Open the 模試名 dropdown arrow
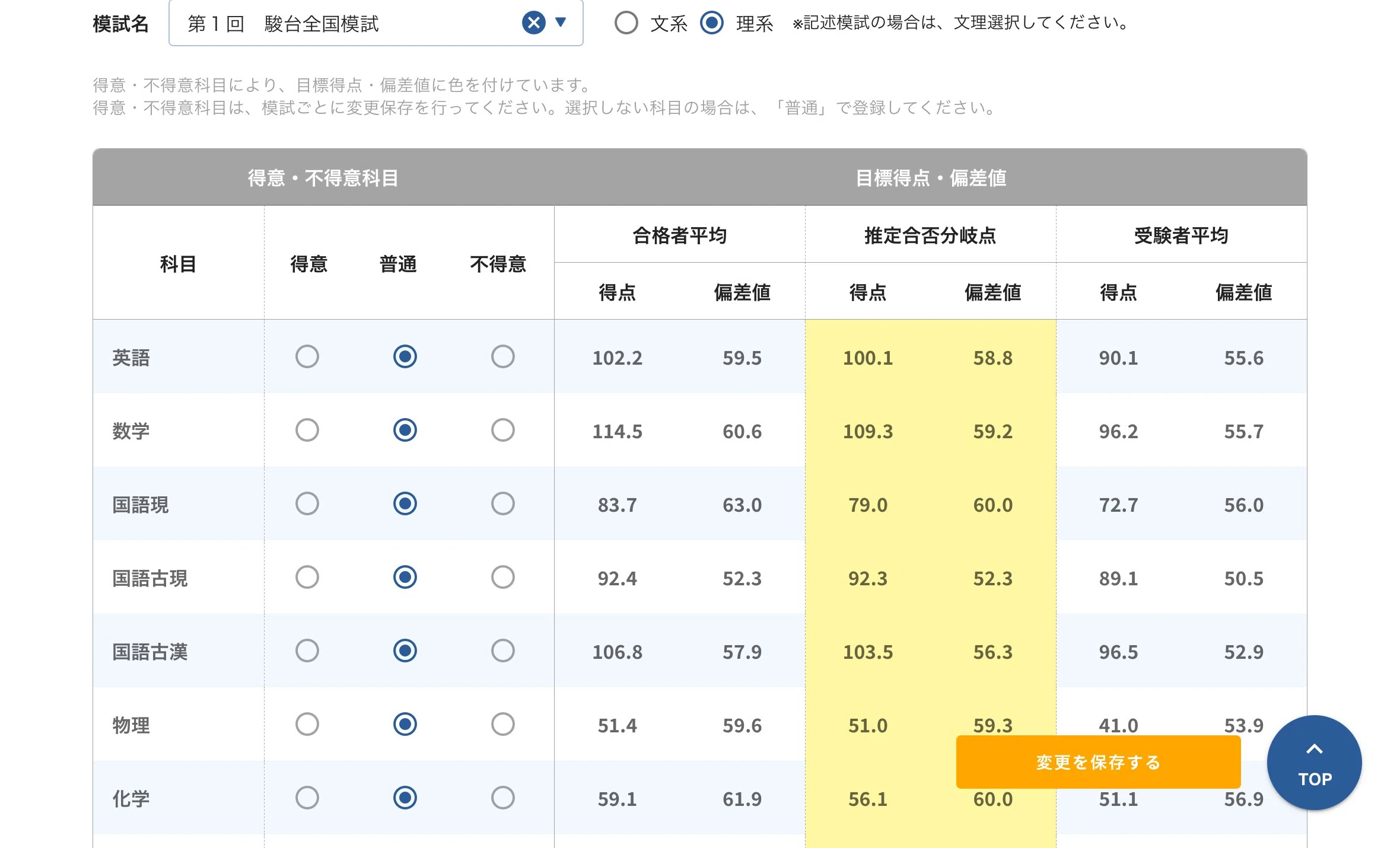The height and width of the screenshot is (848, 1400). pyautogui.click(x=561, y=23)
